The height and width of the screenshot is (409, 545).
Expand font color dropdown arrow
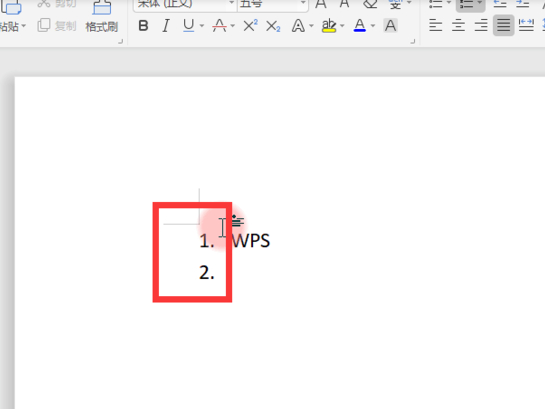[x=373, y=26]
